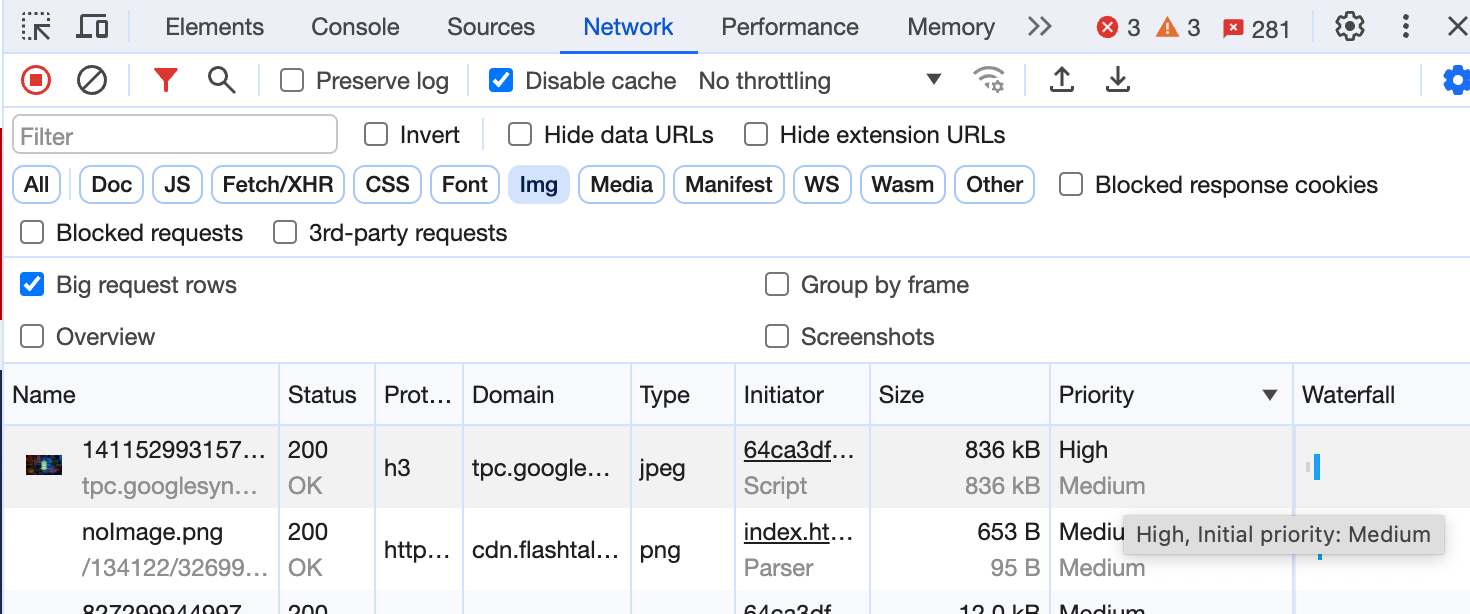Toggle Priority column sort order
1470x614 pixels.
1096,394
